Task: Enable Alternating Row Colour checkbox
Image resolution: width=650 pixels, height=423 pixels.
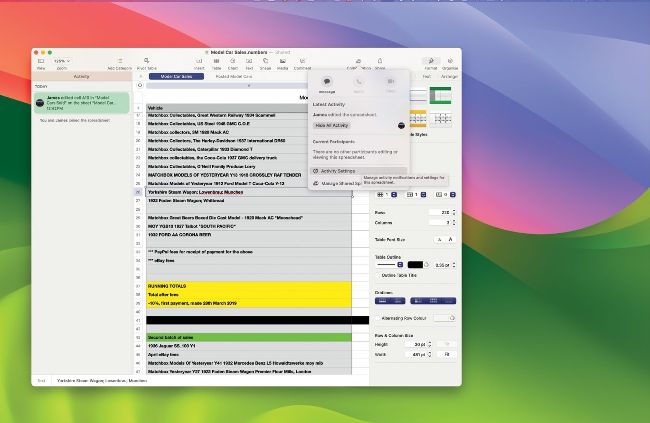Action: pyautogui.click(x=378, y=318)
